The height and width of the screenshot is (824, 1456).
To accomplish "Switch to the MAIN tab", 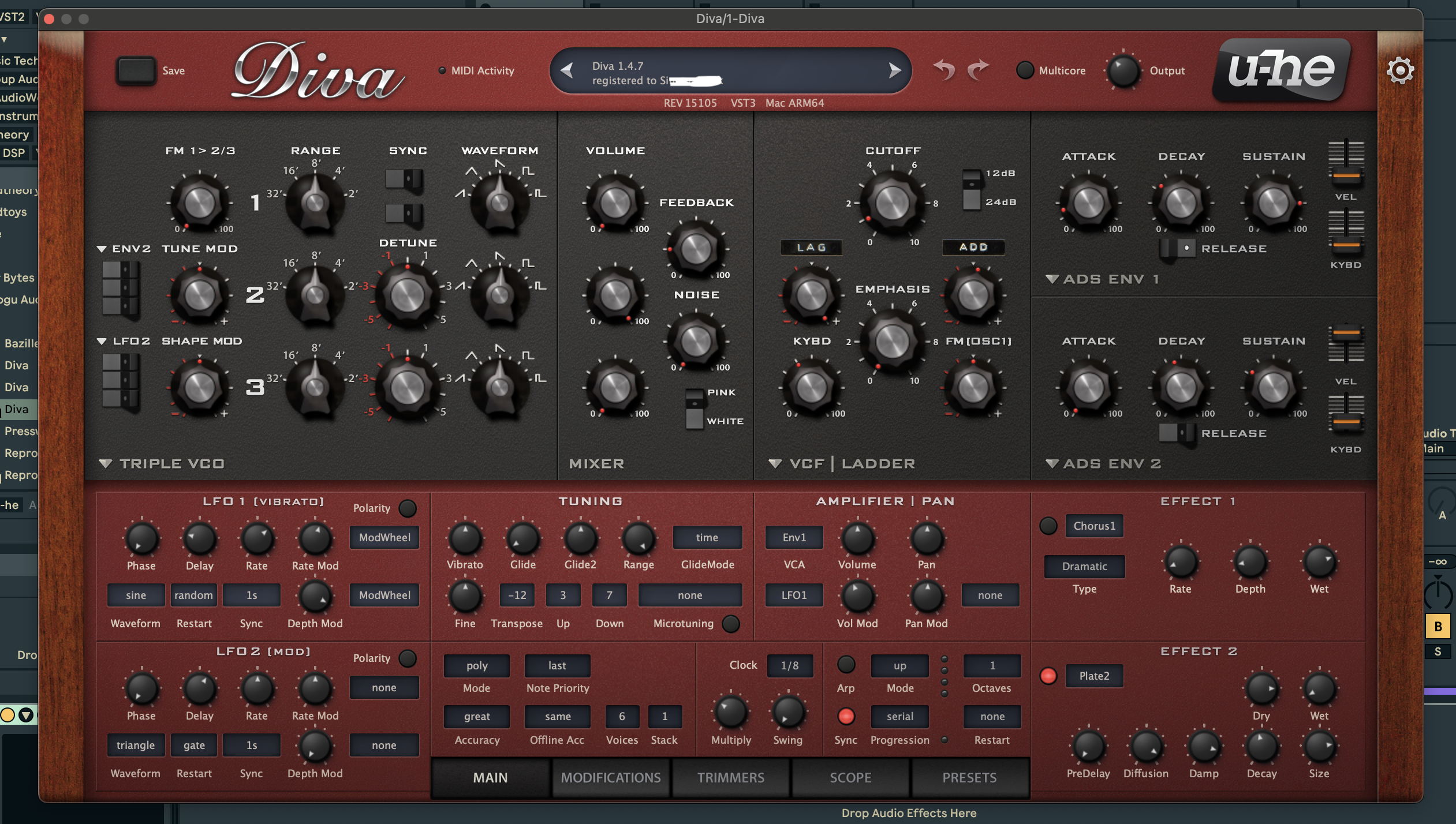I will click(x=491, y=777).
